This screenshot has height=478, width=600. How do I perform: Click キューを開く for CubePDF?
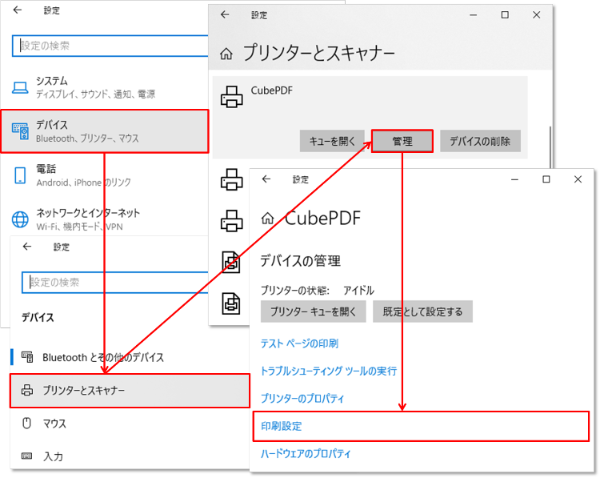coord(332,141)
